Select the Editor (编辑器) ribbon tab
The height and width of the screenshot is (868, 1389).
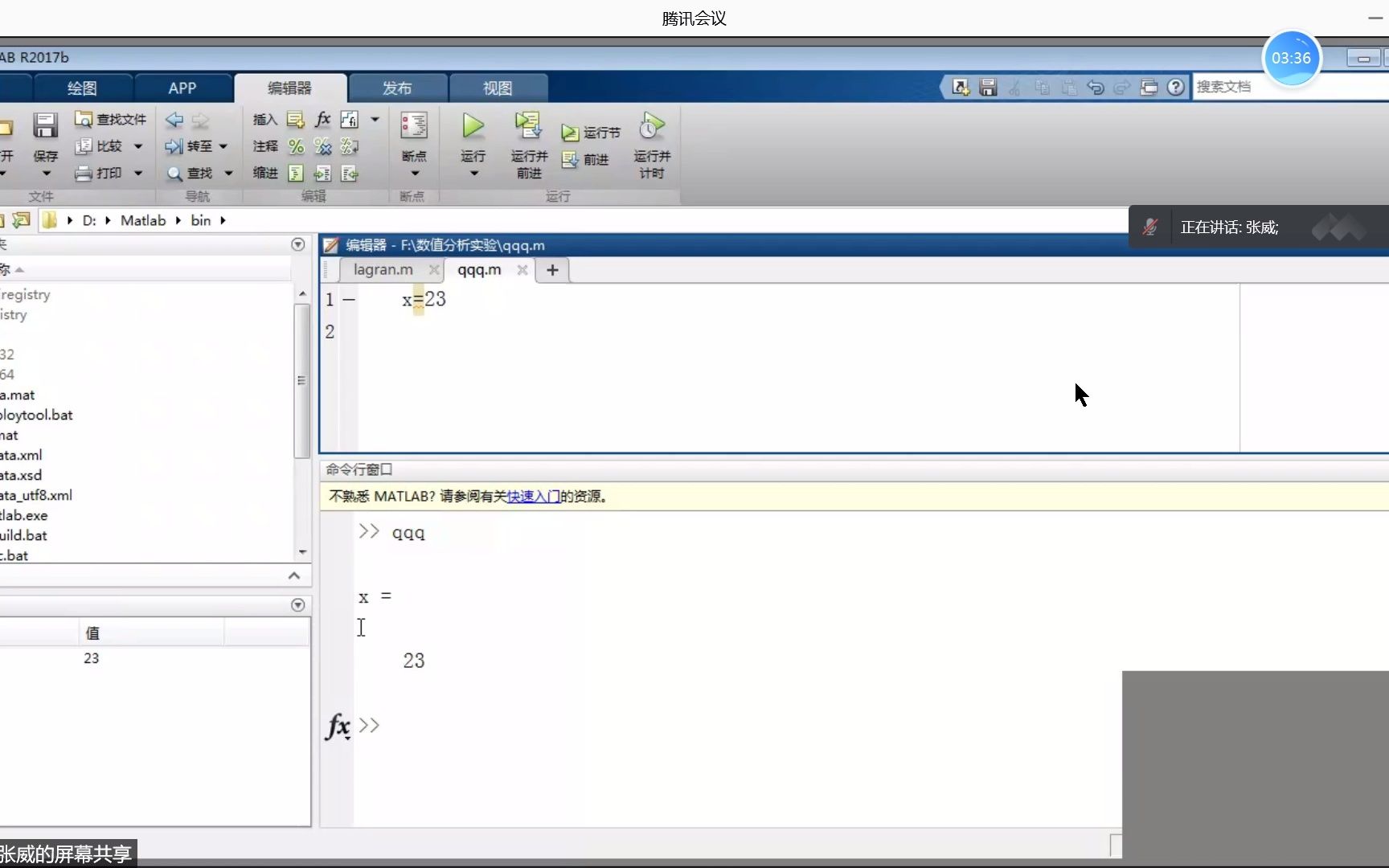tap(289, 88)
